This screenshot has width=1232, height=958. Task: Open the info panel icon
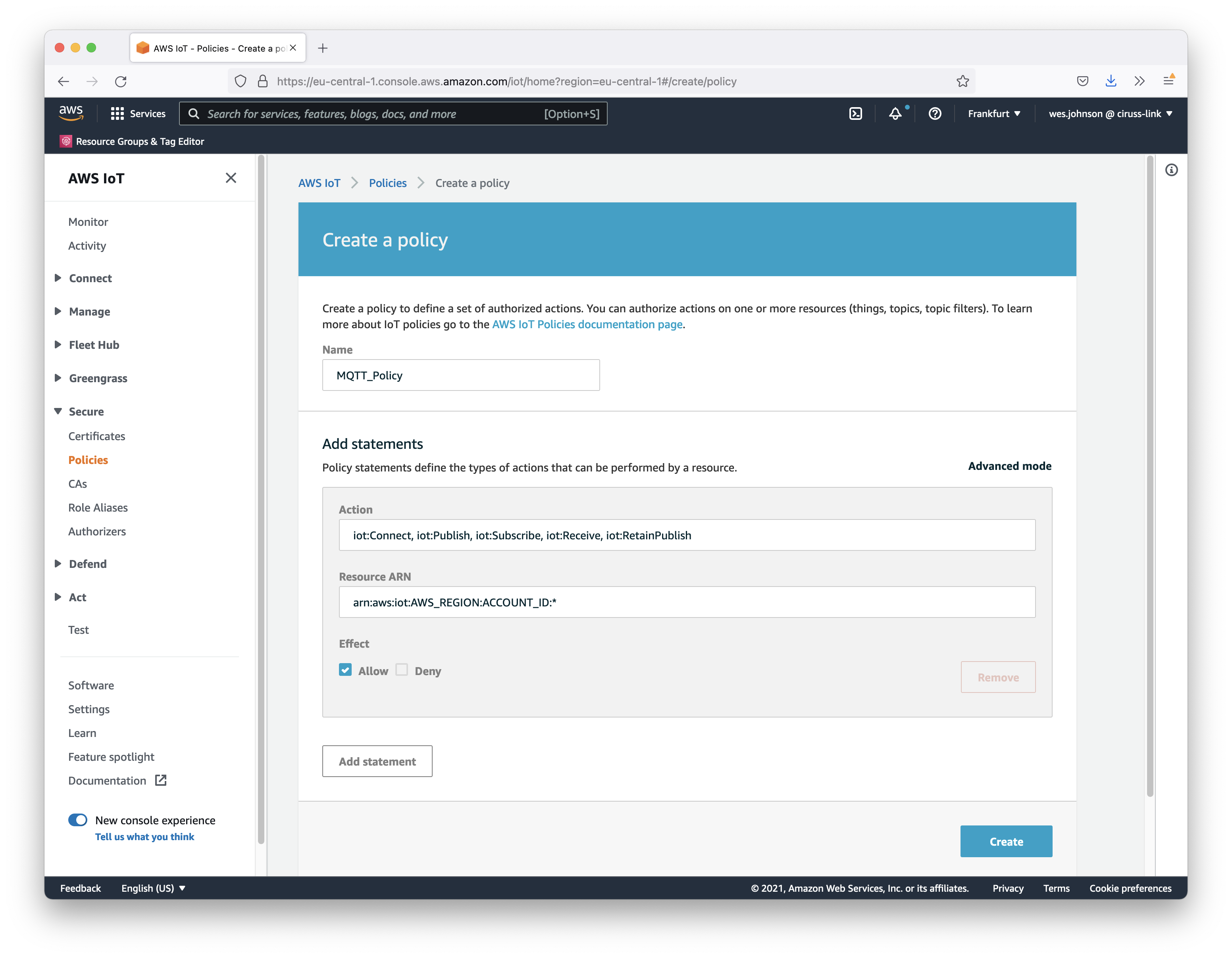pos(1171,170)
